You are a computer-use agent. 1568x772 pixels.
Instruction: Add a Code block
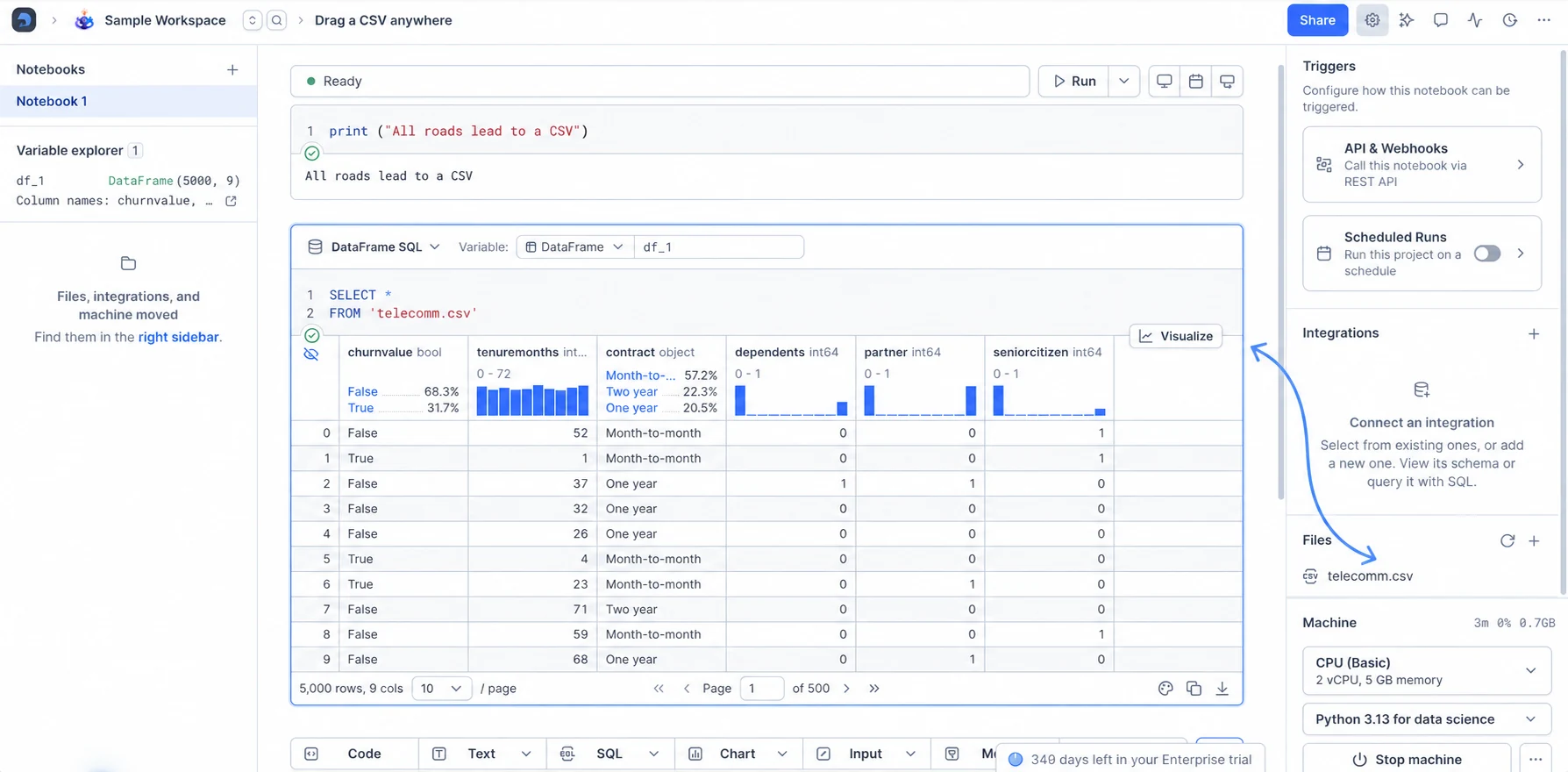tap(355, 754)
